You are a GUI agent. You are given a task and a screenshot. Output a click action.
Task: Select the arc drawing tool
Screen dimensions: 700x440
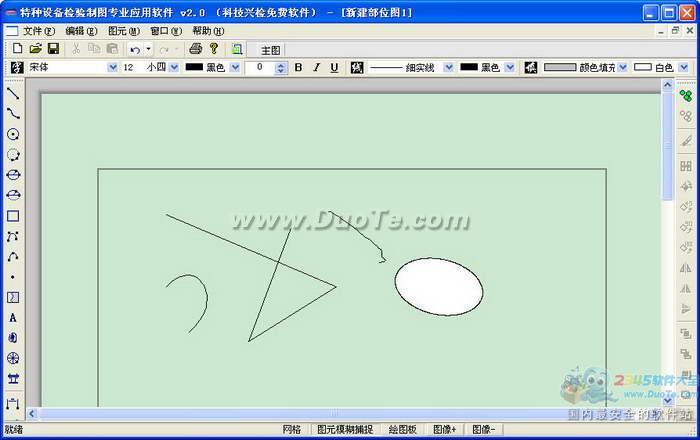click(x=13, y=257)
